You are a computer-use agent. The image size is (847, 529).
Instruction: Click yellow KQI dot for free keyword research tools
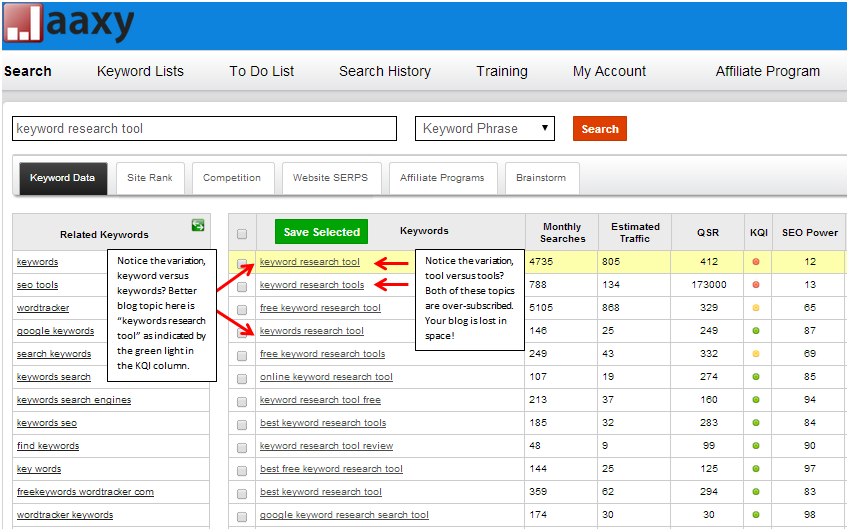(x=756, y=354)
